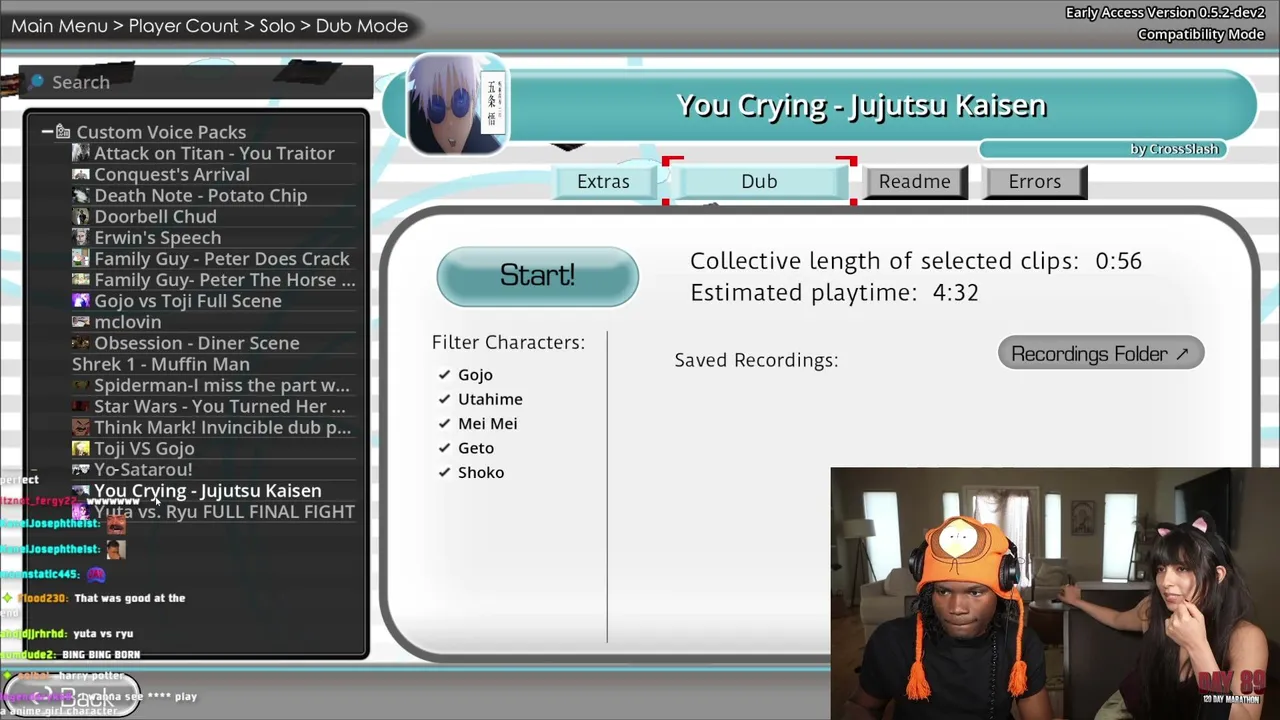
Task: Open the Errors tab
Action: click(1035, 182)
